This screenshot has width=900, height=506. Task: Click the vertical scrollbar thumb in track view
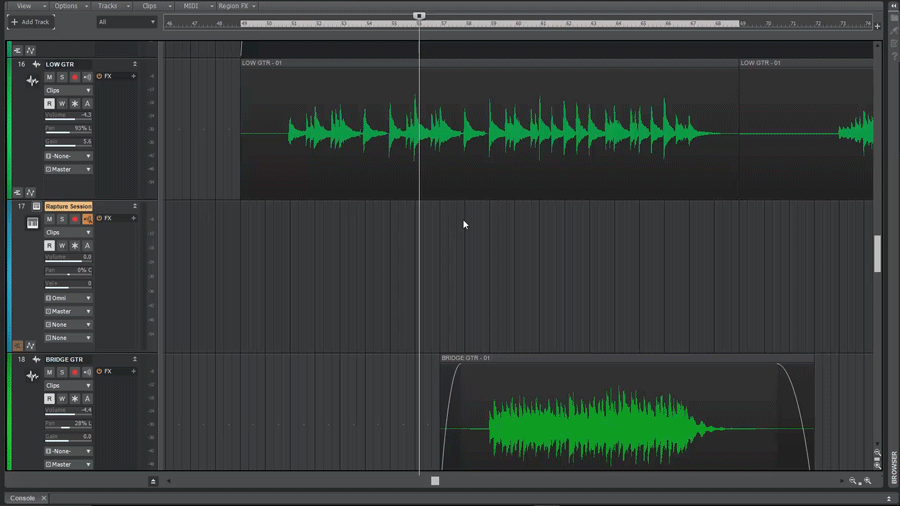(x=877, y=254)
